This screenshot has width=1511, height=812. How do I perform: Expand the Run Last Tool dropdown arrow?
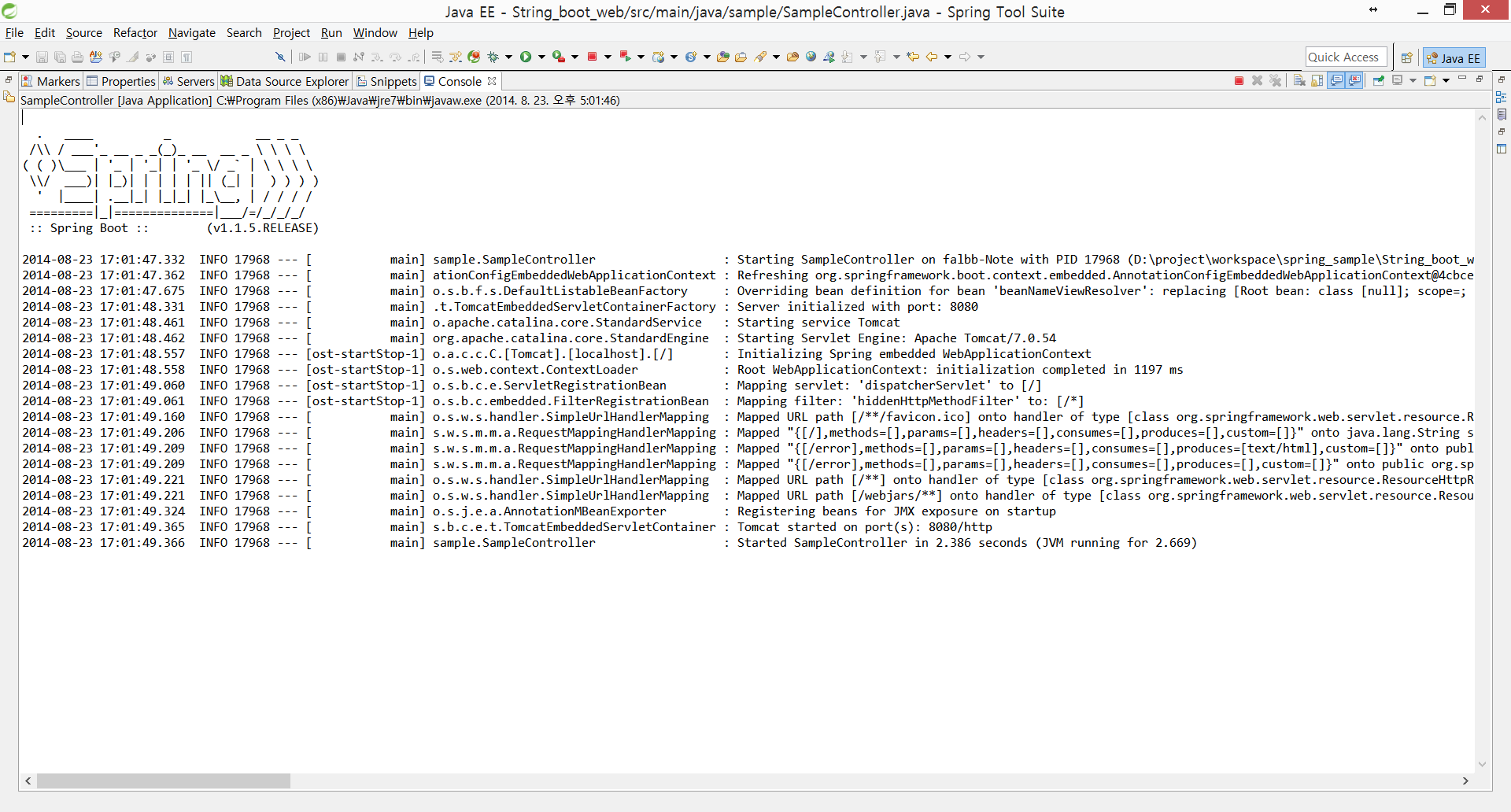tap(574, 57)
